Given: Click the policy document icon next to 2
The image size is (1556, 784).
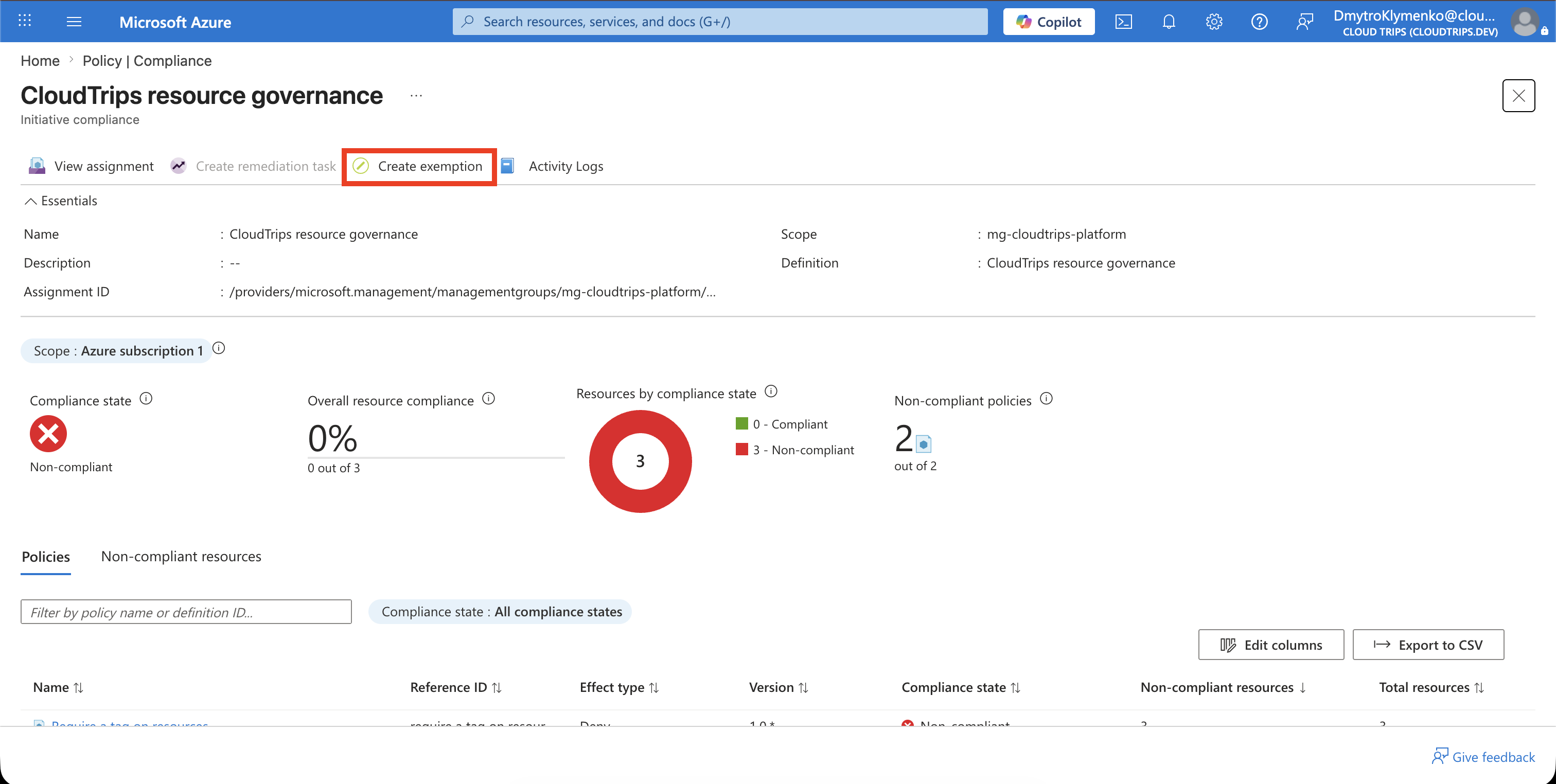Looking at the screenshot, I should tap(924, 444).
